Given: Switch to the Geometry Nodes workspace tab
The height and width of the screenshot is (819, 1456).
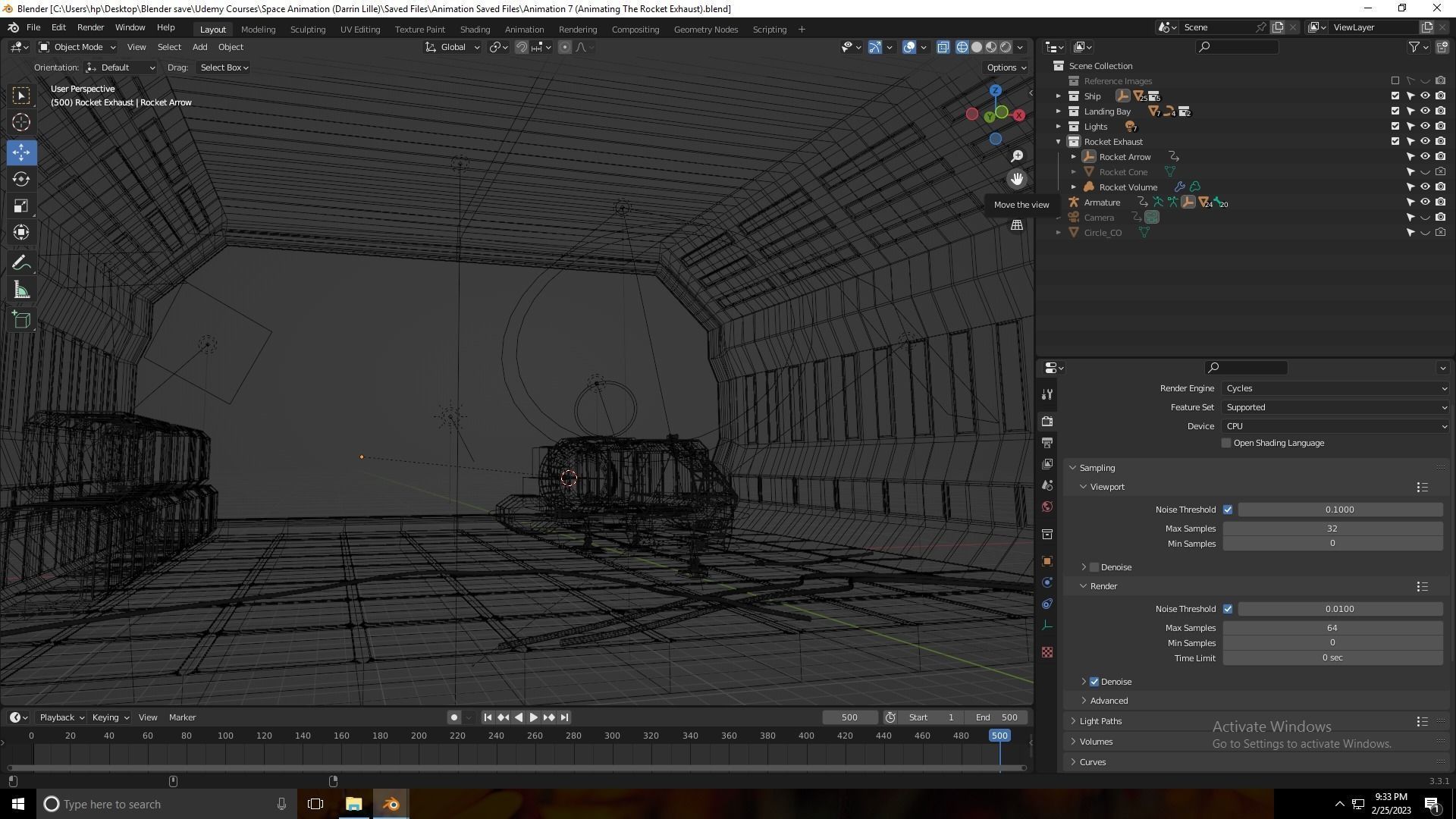Looking at the screenshot, I should [705, 30].
